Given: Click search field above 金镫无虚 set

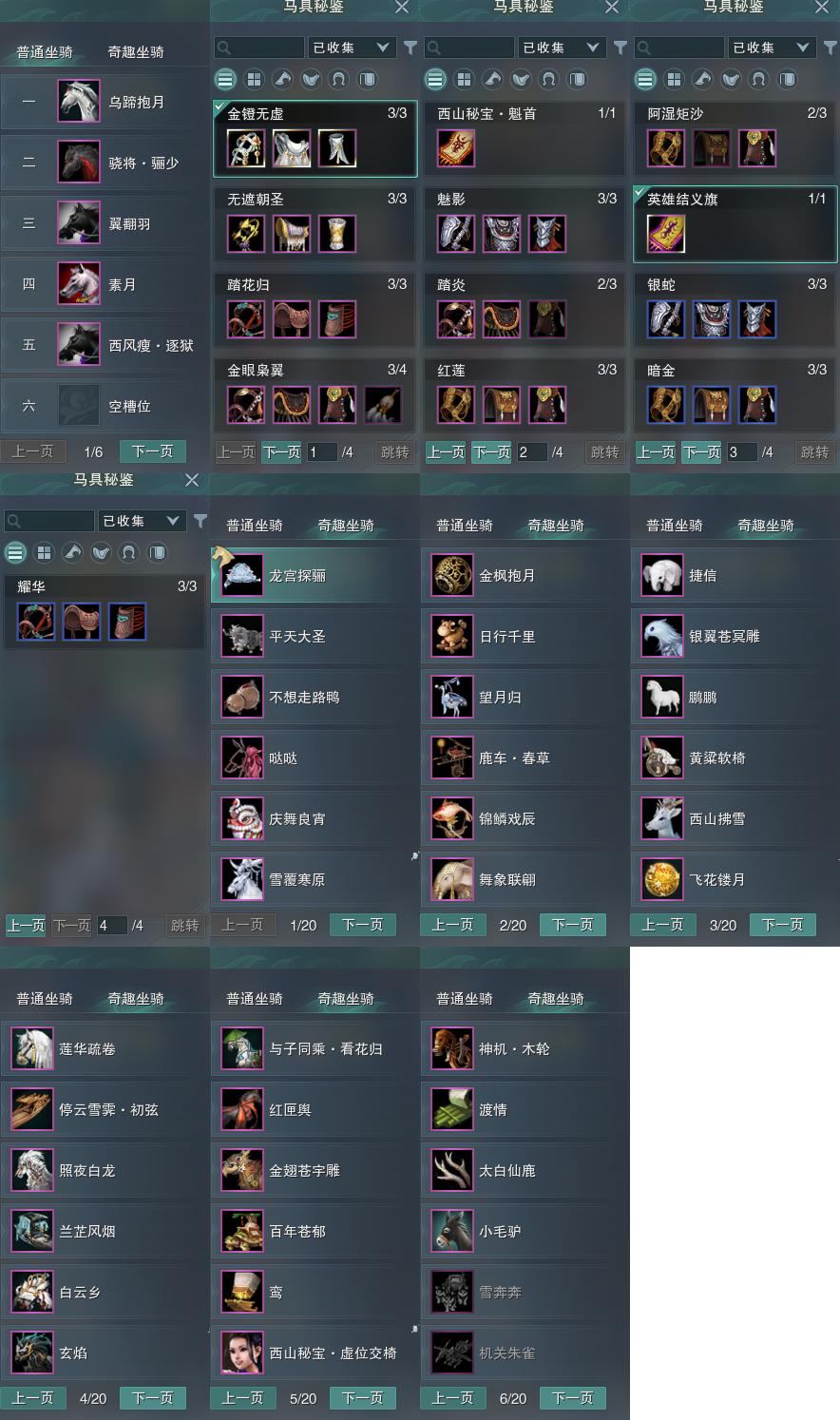Looking at the screenshot, I should click(x=259, y=48).
